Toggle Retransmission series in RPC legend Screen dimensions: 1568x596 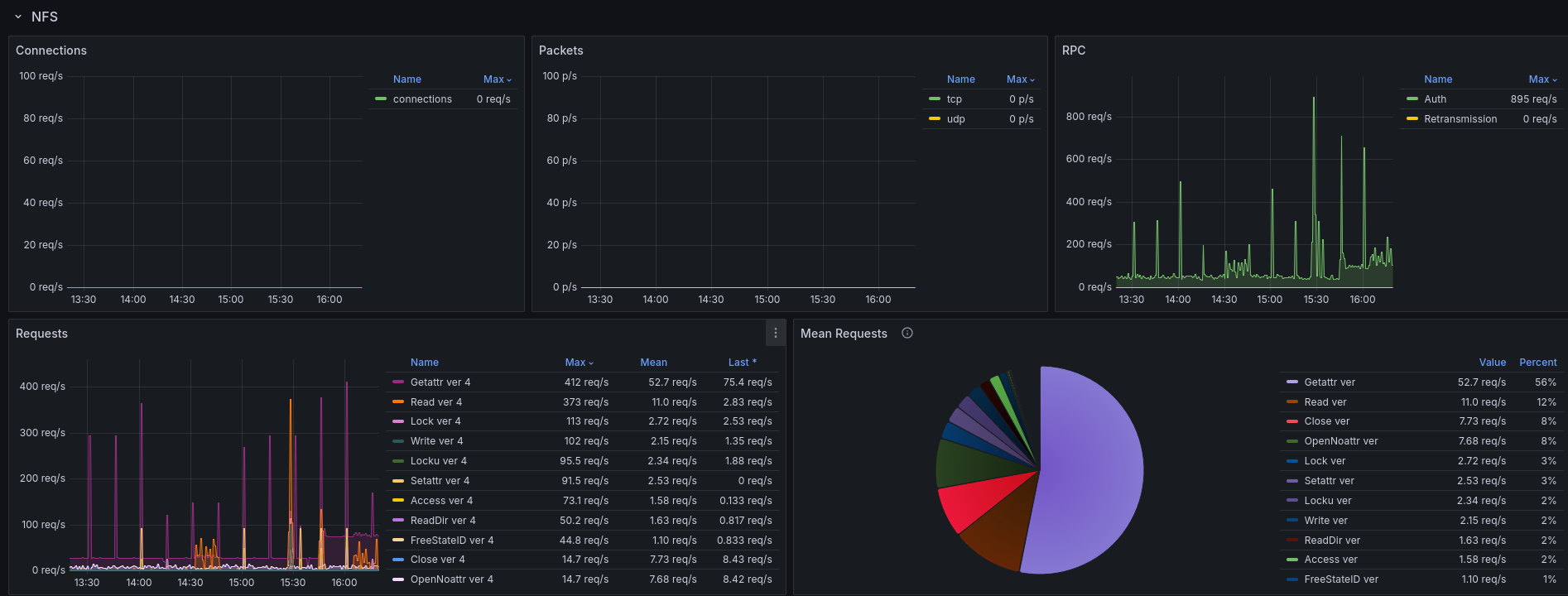pyautogui.click(x=1460, y=119)
